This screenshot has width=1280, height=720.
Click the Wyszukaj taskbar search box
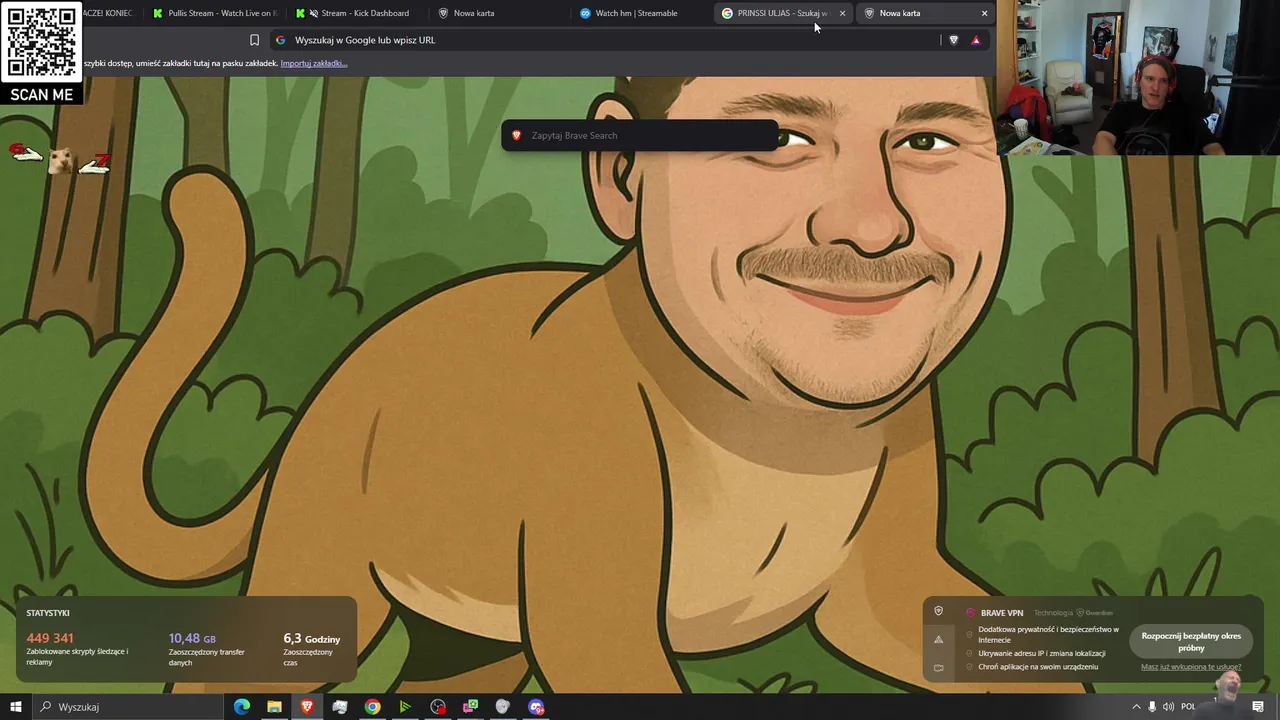(x=129, y=707)
